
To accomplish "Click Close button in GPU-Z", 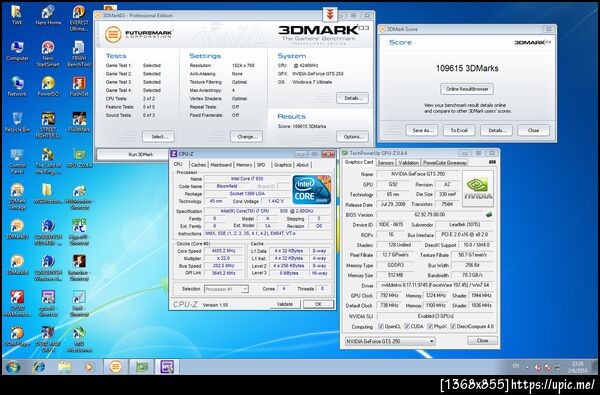I will (482, 340).
